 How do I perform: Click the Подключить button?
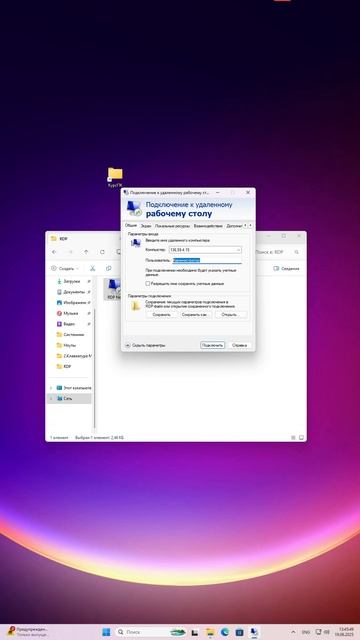[212, 345]
